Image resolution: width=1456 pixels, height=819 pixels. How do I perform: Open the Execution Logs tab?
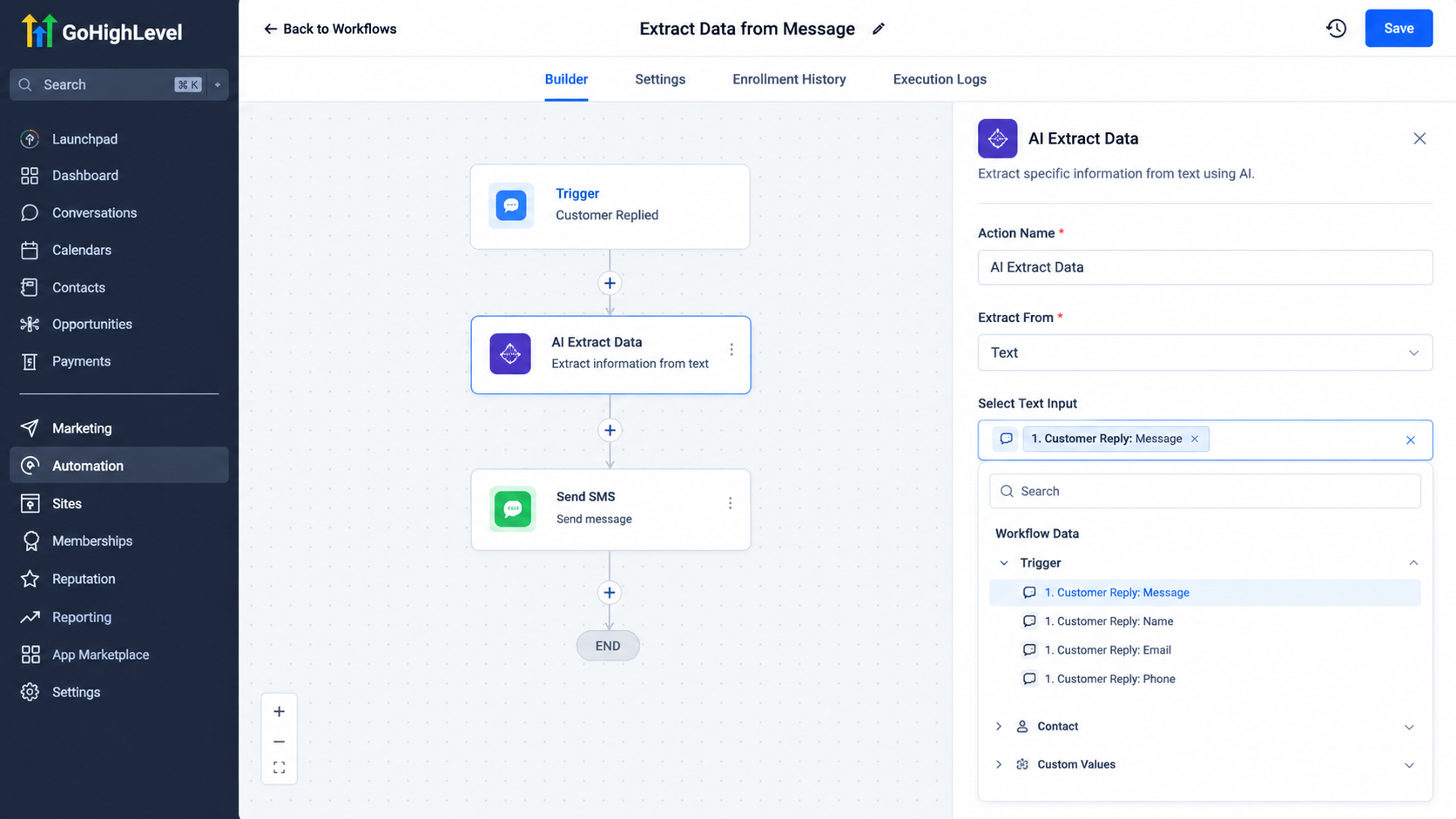(x=940, y=79)
